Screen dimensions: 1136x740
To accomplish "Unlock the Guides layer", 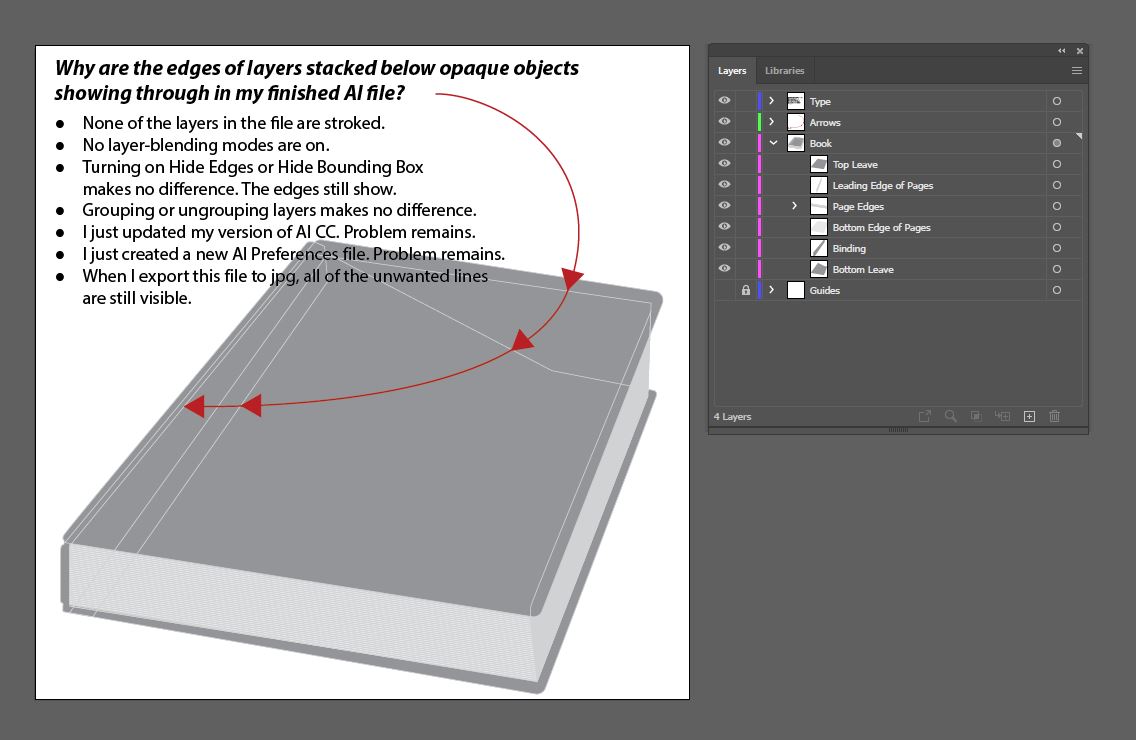I will pyautogui.click(x=746, y=290).
